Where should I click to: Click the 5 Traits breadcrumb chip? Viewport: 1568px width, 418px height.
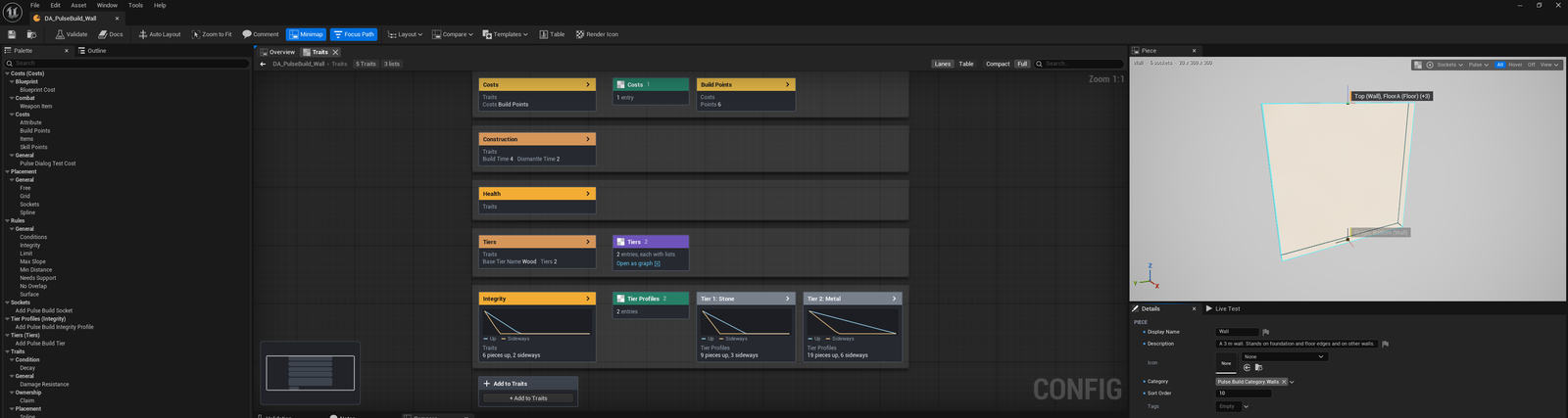coord(366,64)
